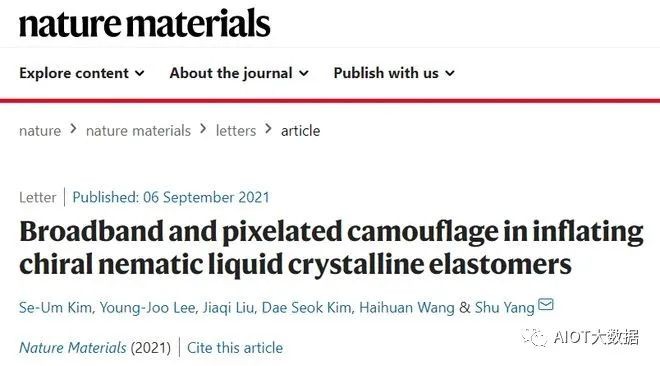The width and height of the screenshot is (660, 366).
Task: Open the Publish with us menu
Action: tap(394, 73)
